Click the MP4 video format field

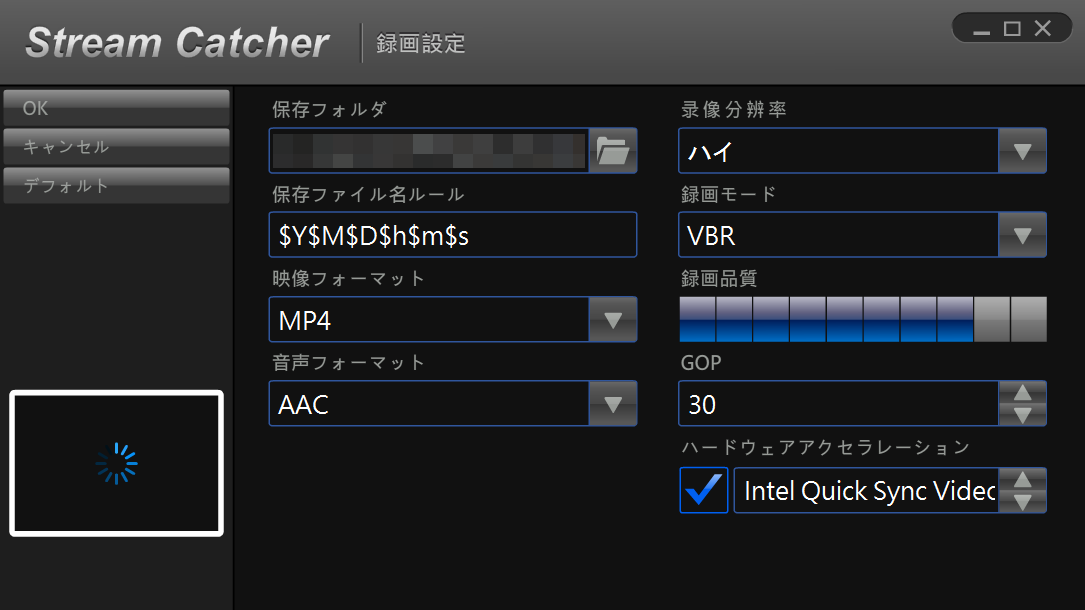429,320
